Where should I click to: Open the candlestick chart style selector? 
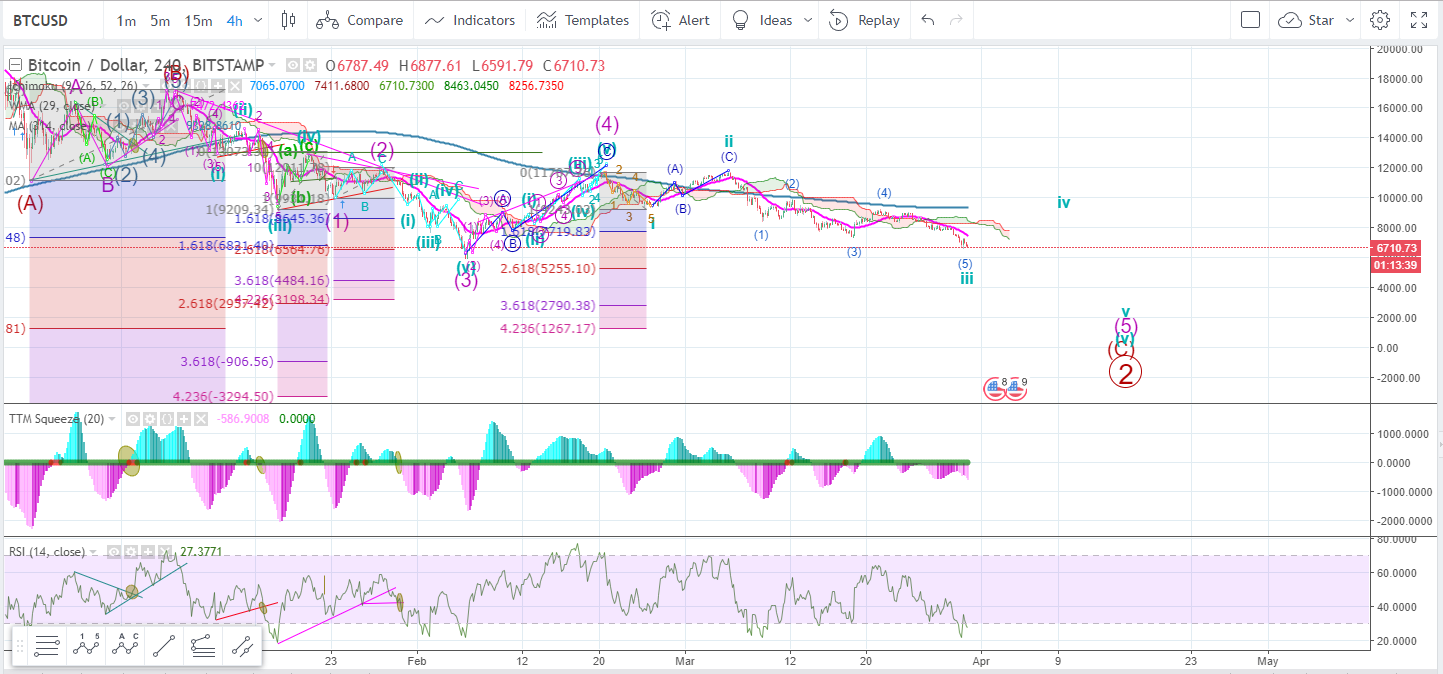(289, 20)
